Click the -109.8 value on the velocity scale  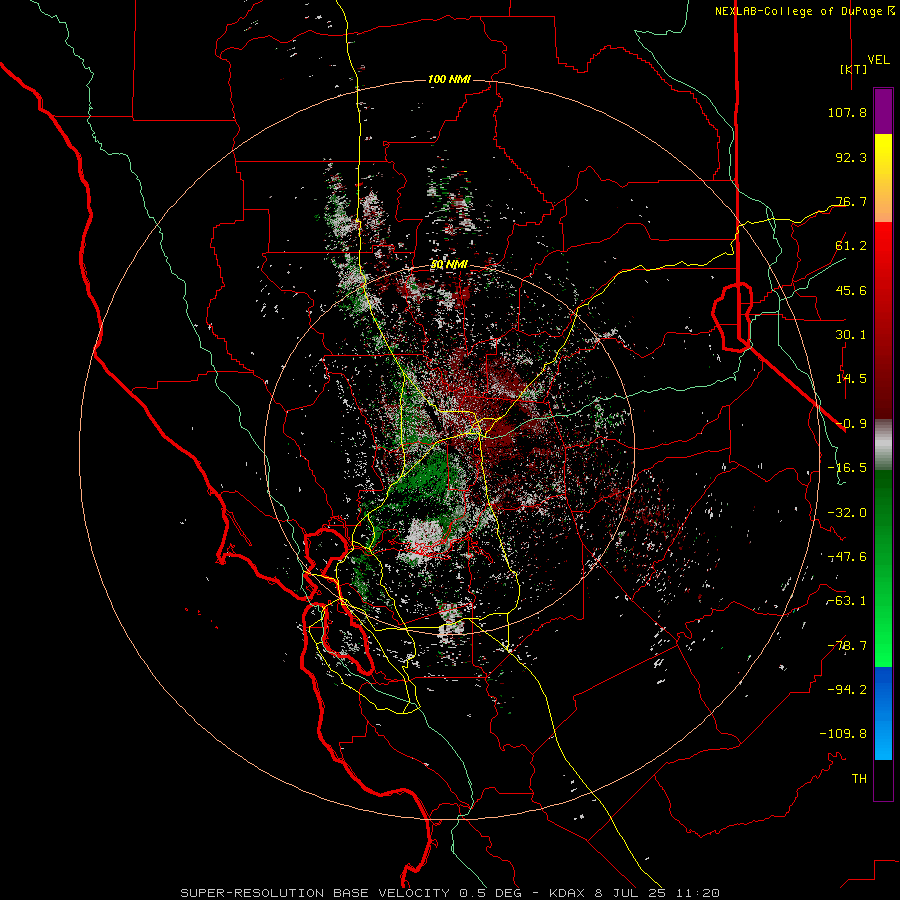[x=843, y=734]
